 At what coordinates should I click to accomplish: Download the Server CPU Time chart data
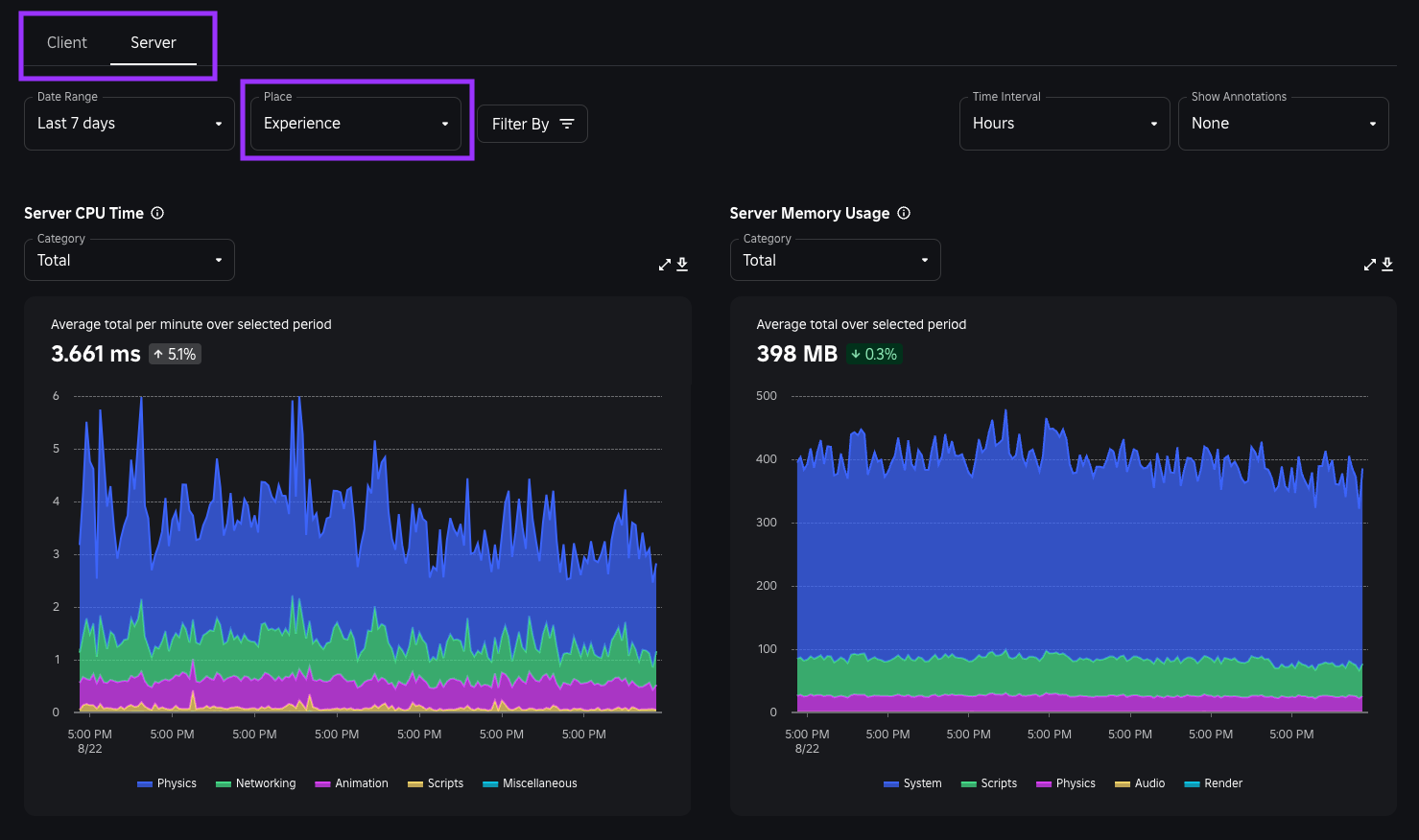pos(682,264)
